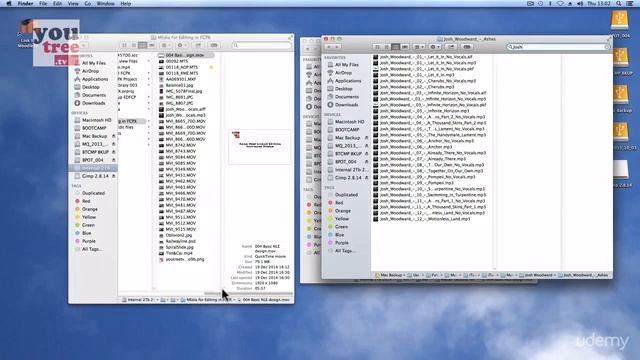This screenshot has height=360, width=640.
Task: Open the Finder menu
Action: [25, 4]
